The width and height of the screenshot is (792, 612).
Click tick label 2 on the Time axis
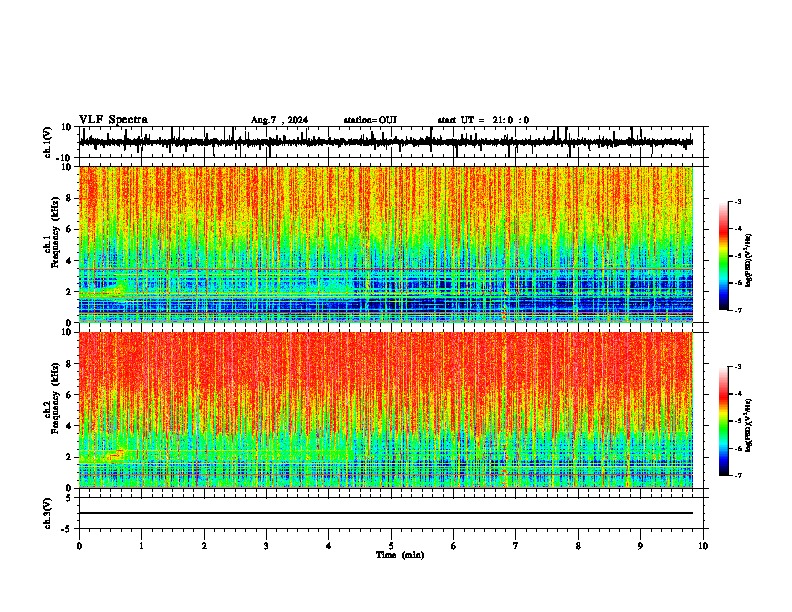click(x=204, y=546)
